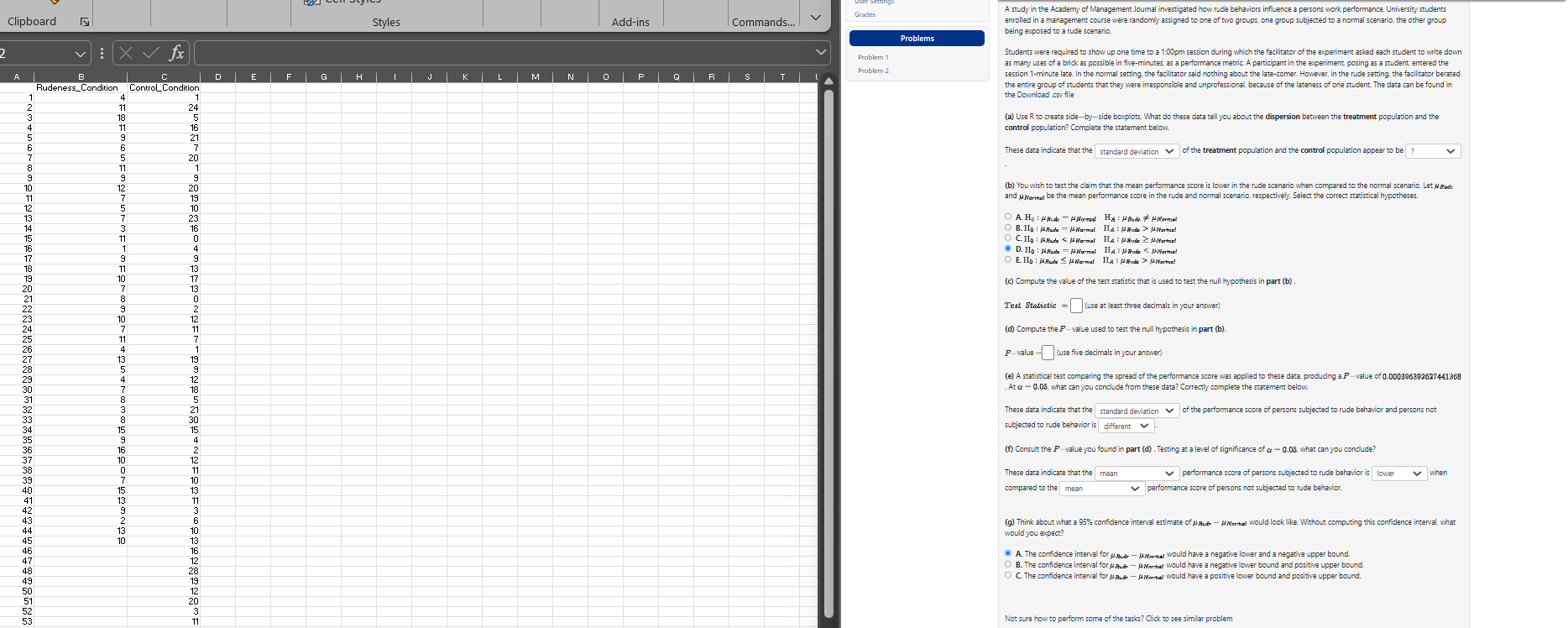Screen dimensions: 1568x628
Task: Select column B header in Excel
Action: pos(81,76)
